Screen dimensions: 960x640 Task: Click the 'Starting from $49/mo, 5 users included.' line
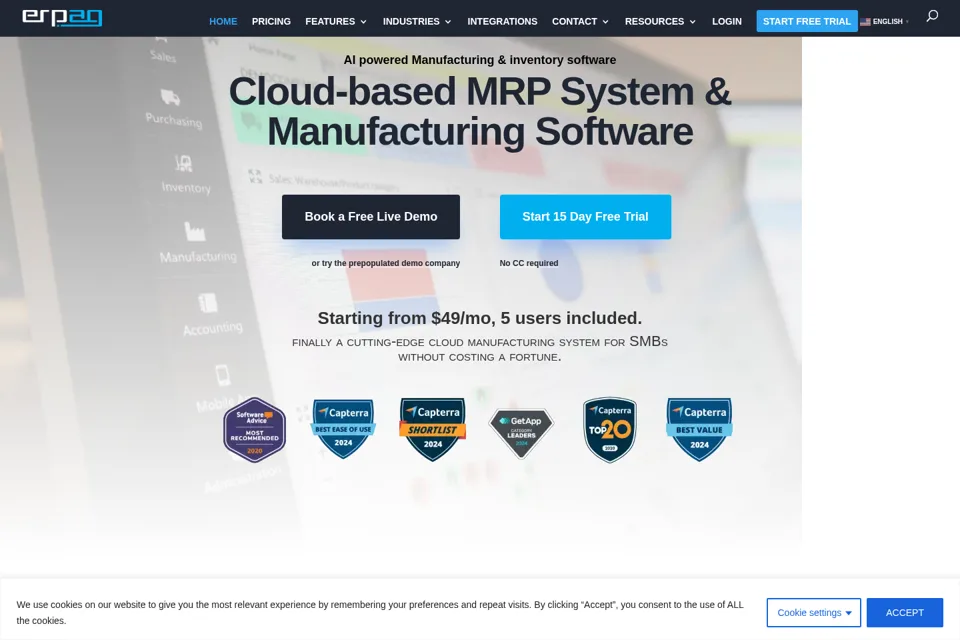point(480,318)
